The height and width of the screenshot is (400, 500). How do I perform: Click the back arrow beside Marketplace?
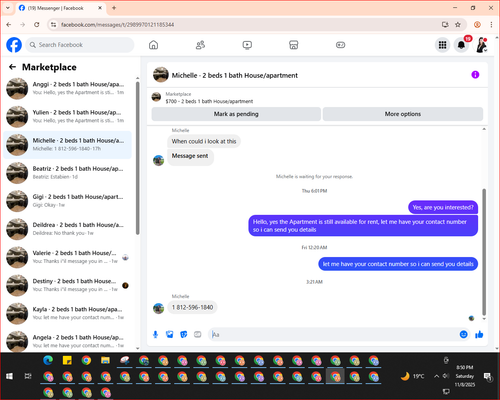pos(13,67)
